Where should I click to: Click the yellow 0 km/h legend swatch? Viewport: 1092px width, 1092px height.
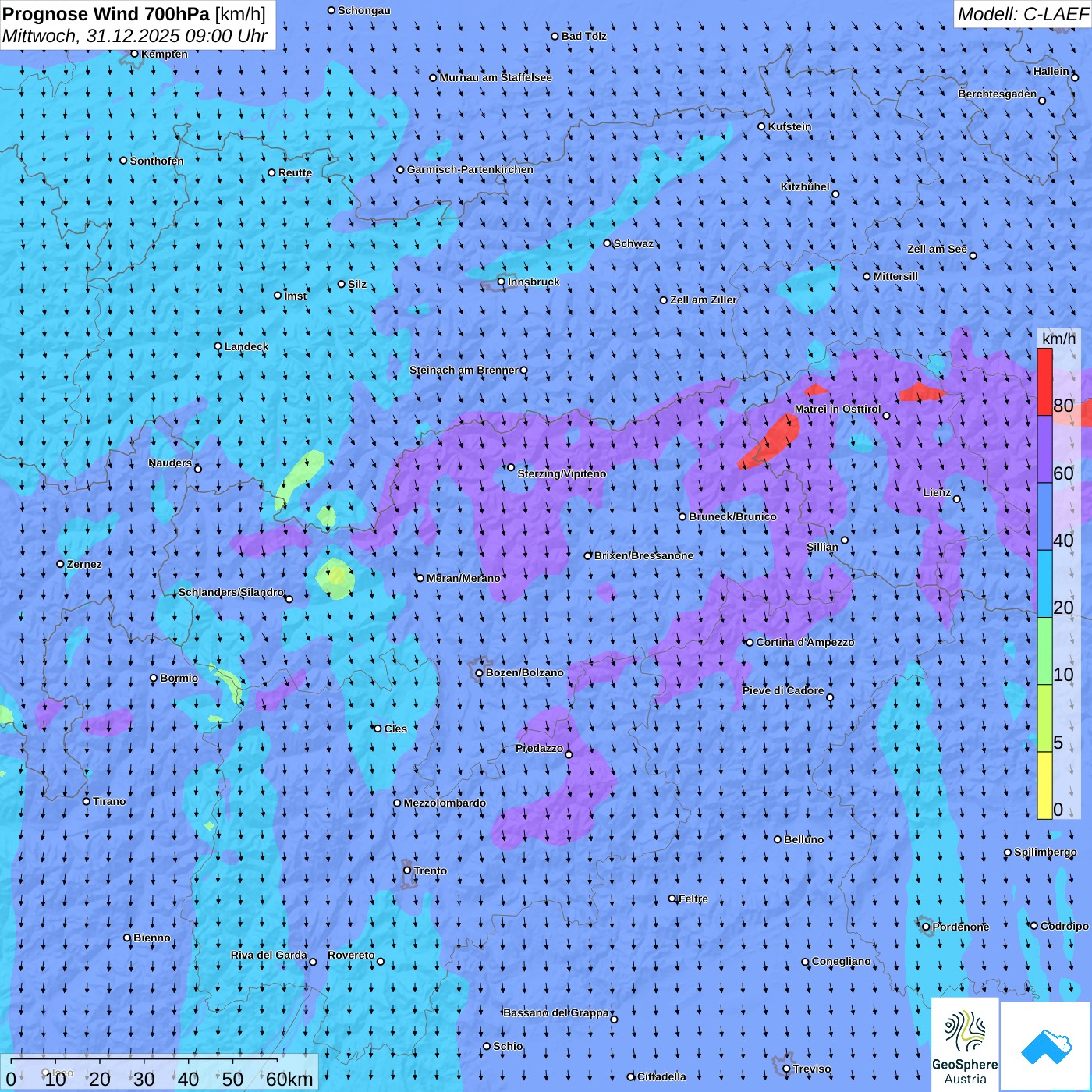(x=1044, y=785)
